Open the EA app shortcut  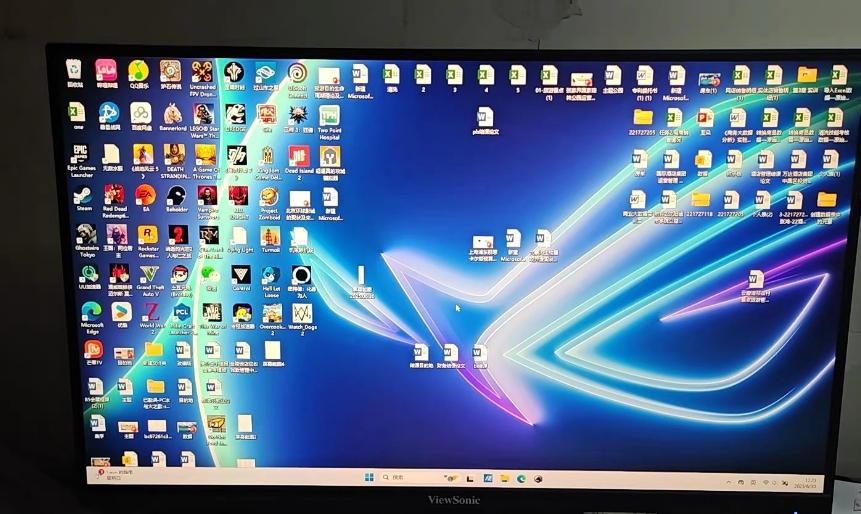[x=146, y=196]
